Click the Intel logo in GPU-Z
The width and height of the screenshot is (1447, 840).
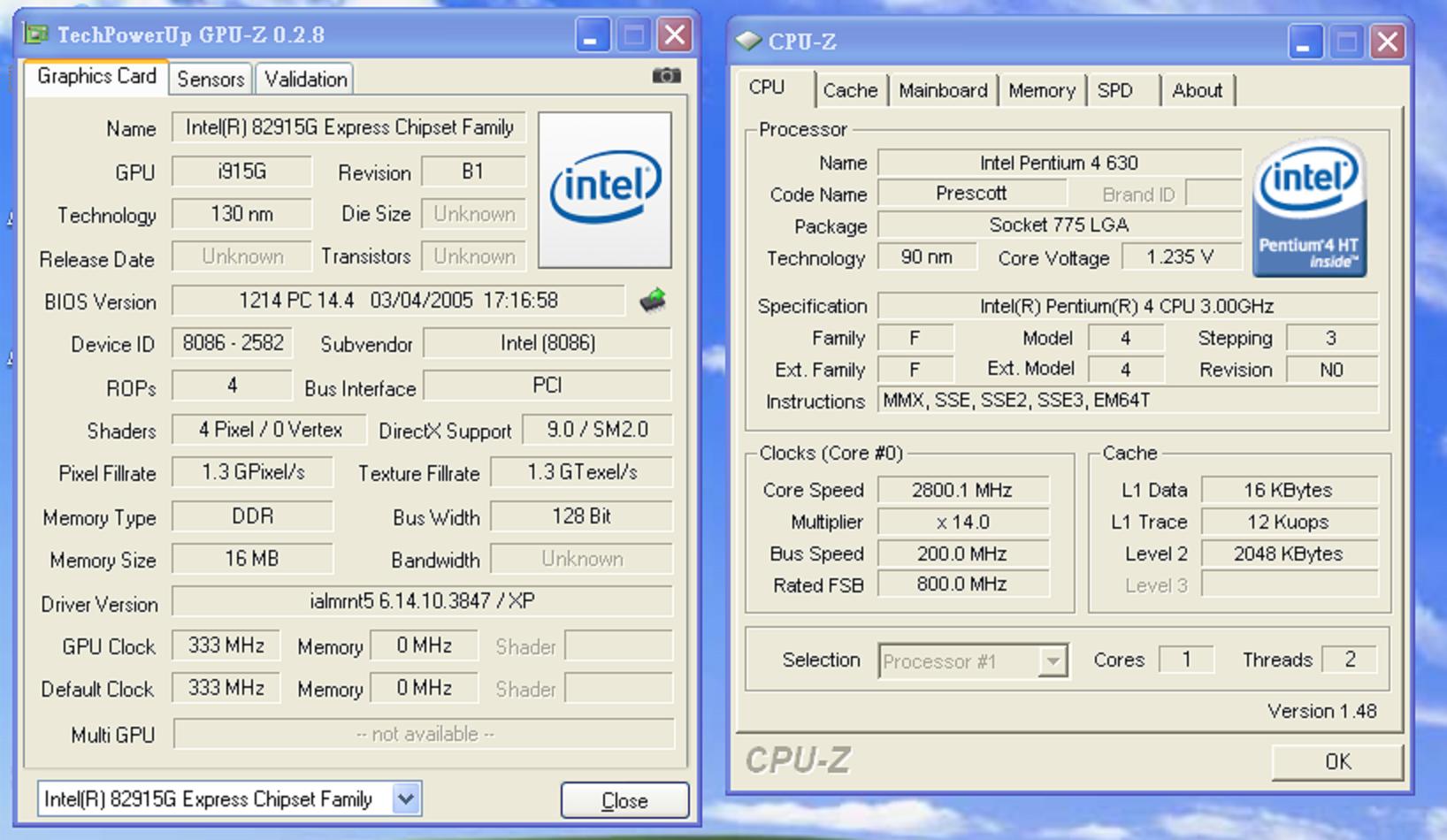point(605,189)
